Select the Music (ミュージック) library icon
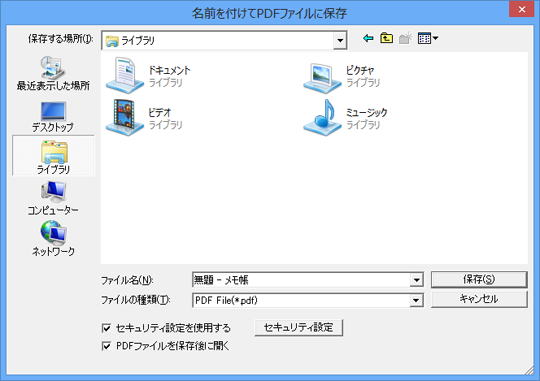The image size is (540, 381). 322,117
